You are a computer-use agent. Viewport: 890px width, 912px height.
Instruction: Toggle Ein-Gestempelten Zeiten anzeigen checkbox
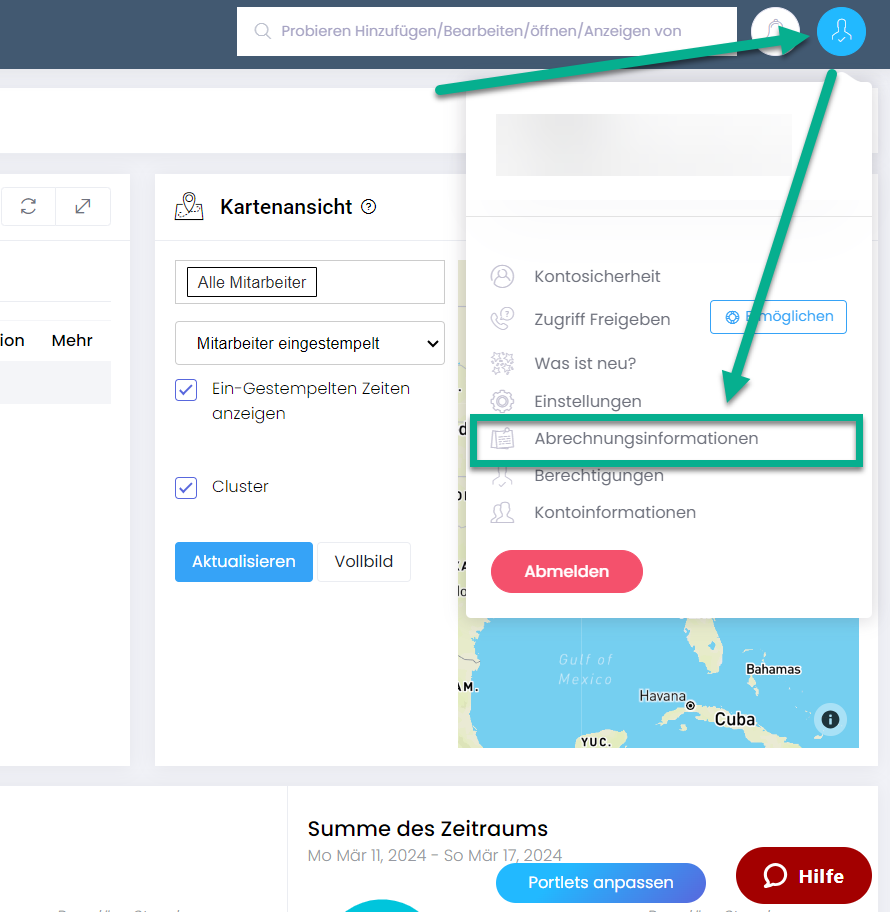pyautogui.click(x=186, y=390)
